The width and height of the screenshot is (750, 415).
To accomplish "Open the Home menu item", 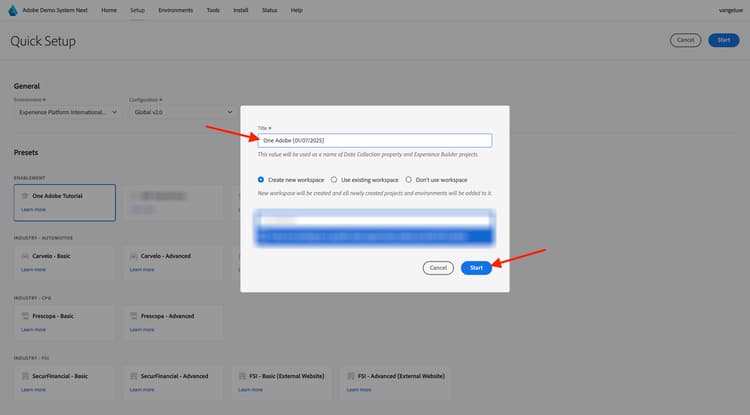I will [109, 10].
